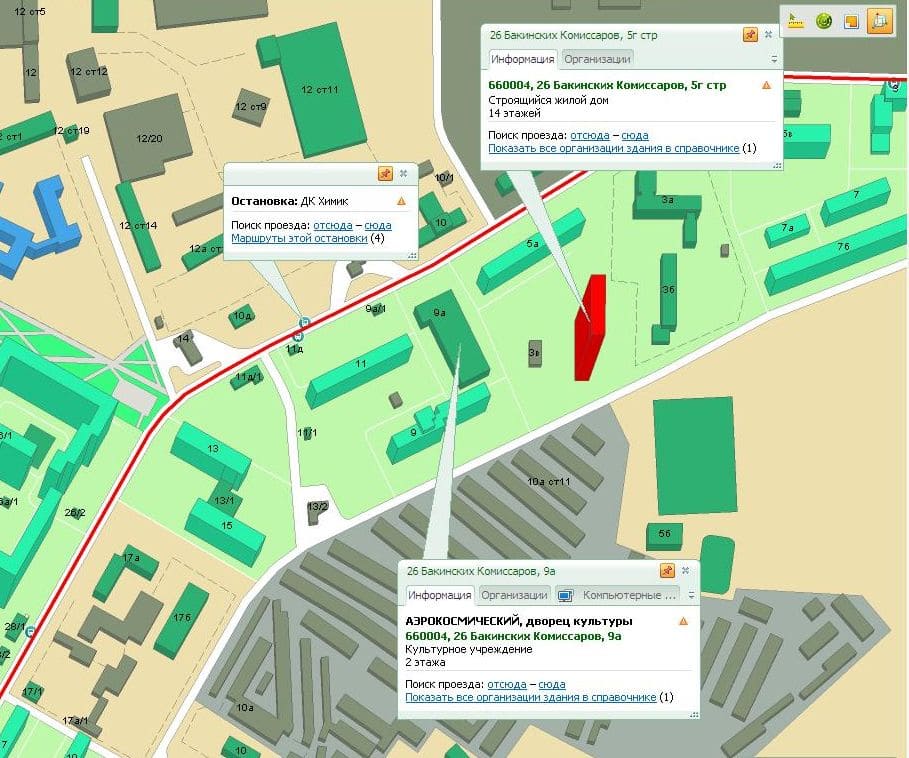Select the ruler distance measurement tool

tap(797, 21)
